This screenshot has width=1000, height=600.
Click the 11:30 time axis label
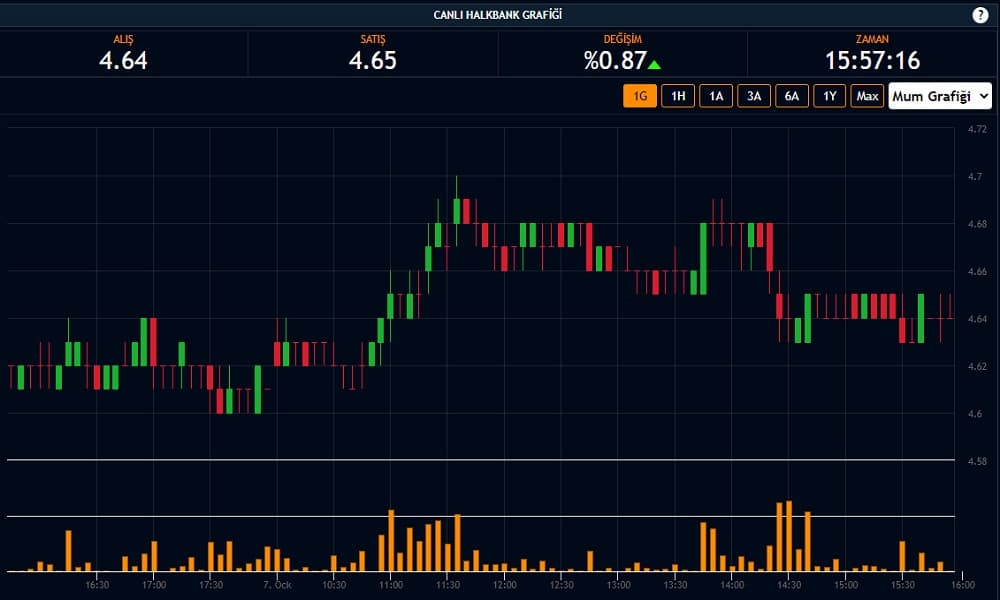click(x=448, y=585)
